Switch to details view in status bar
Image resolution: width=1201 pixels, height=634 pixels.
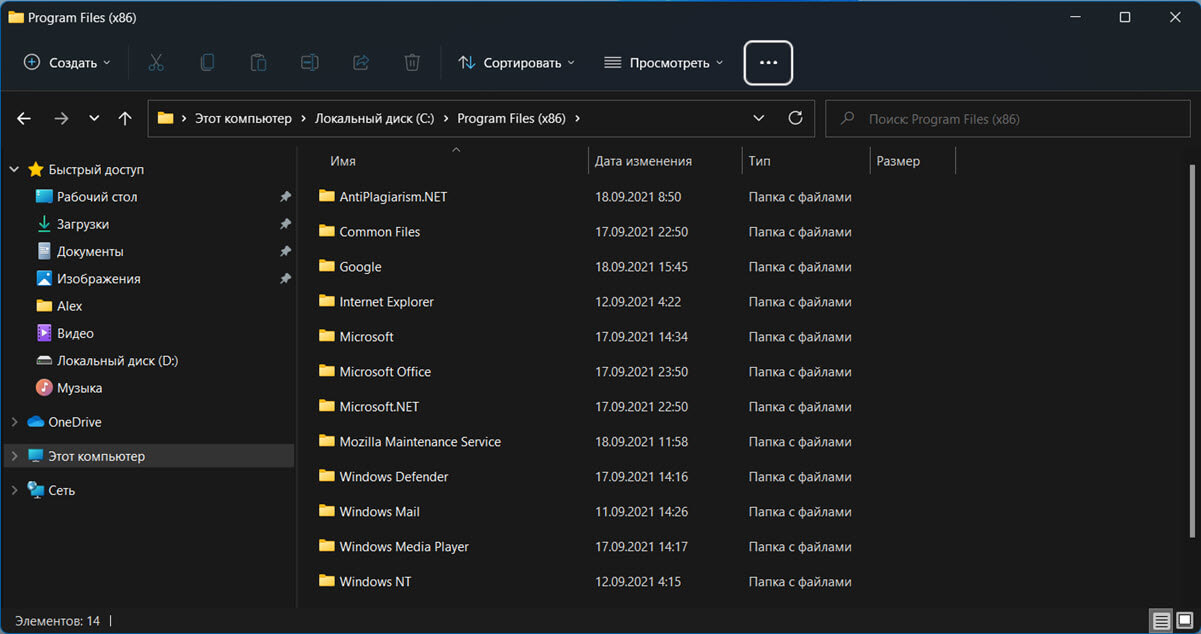(x=1161, y=621)
